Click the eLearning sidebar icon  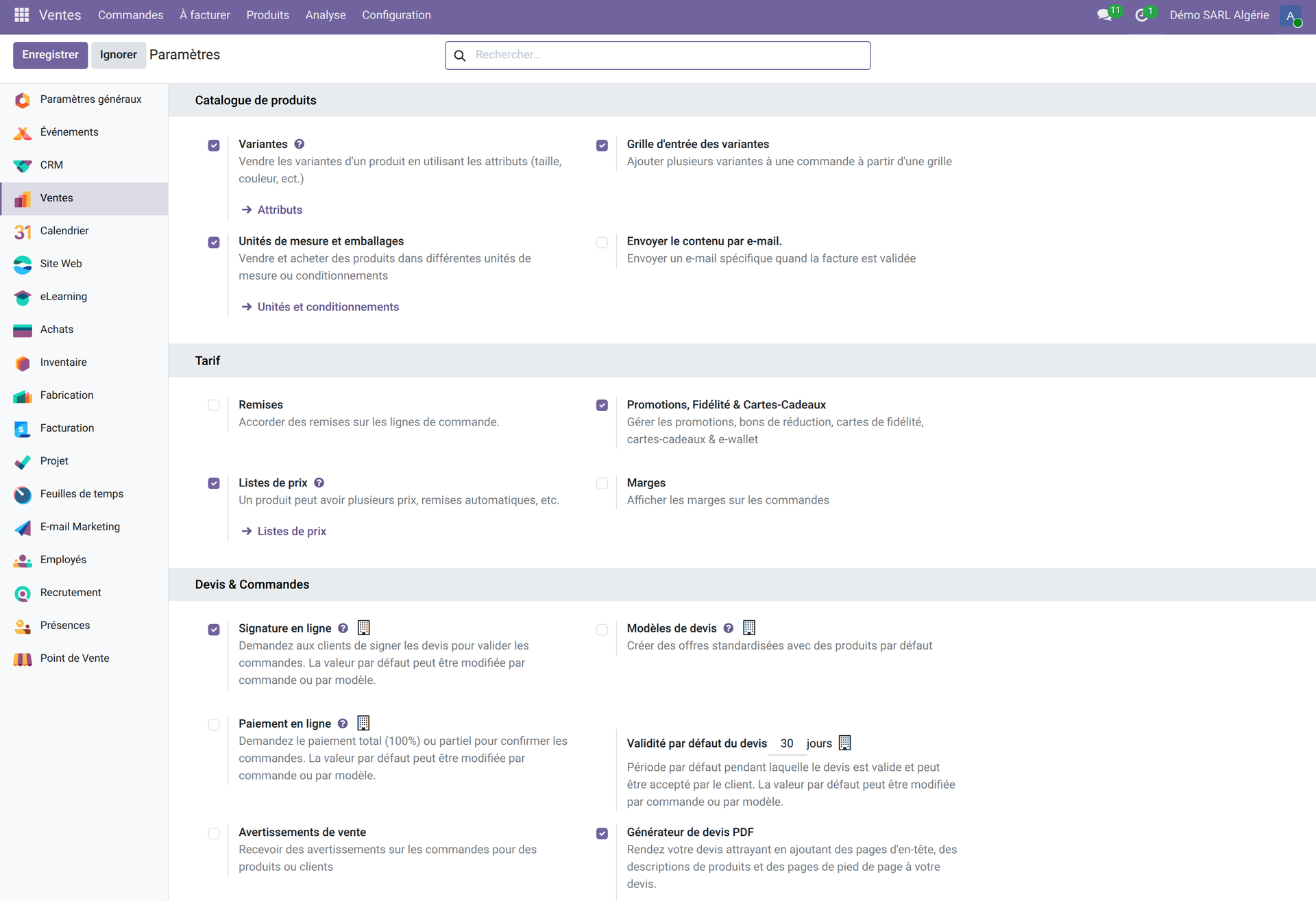pyautogui.click(x=23, y=297)
